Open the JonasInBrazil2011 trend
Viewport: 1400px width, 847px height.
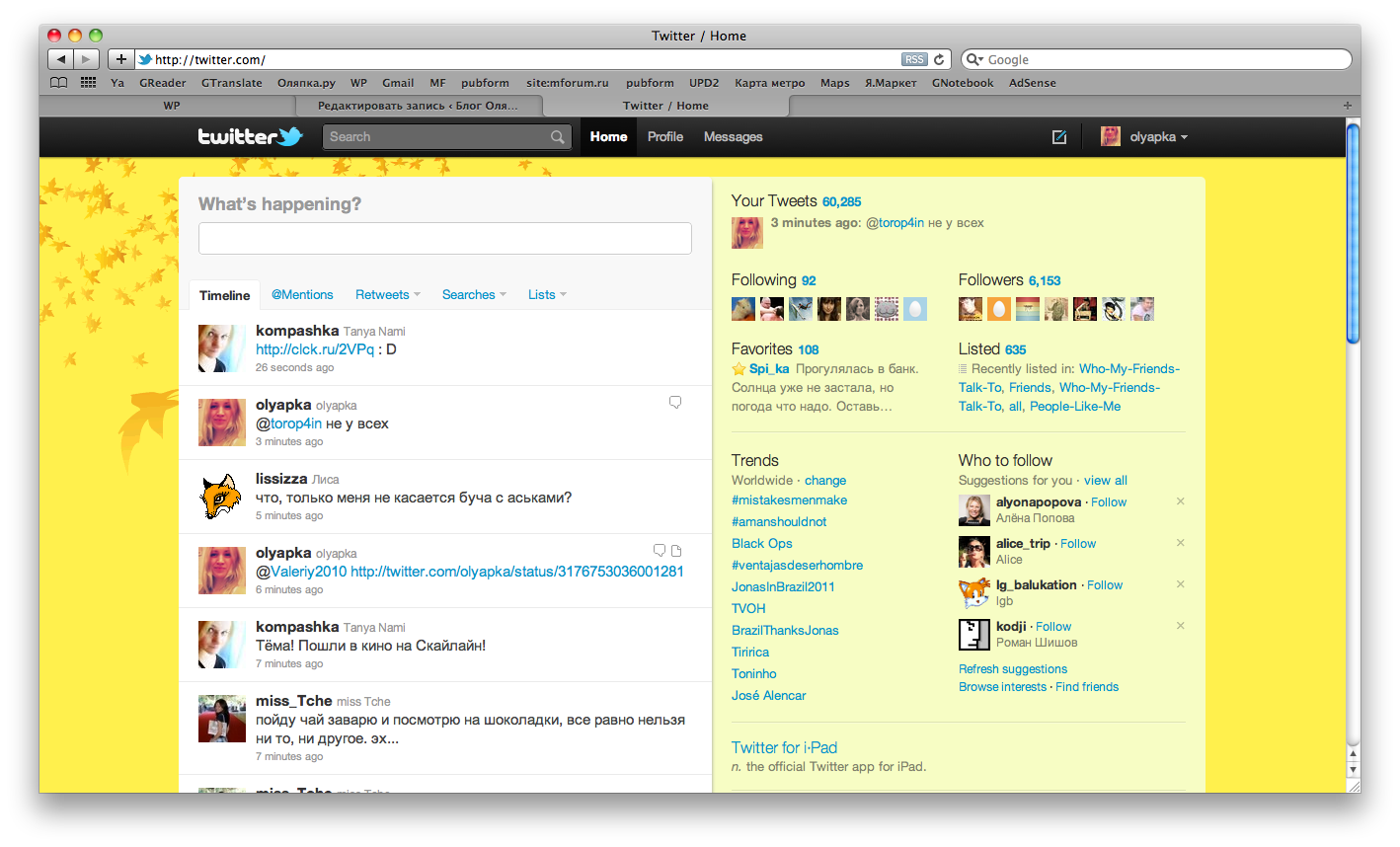pyautogui.click(x=783, y=586)
